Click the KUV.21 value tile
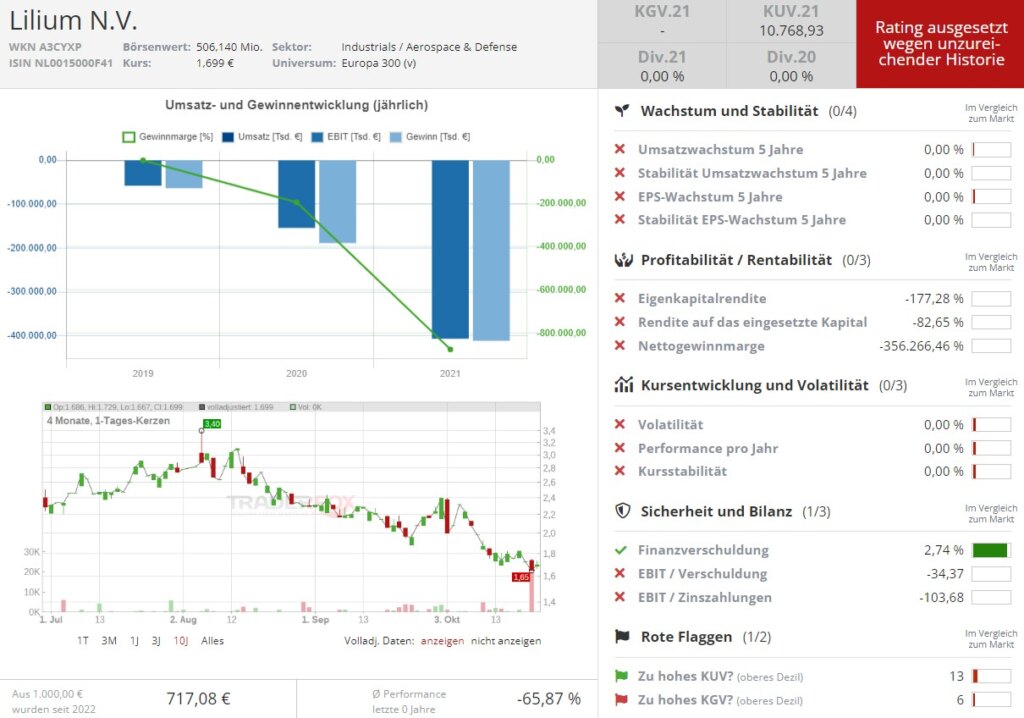Viewport: 1024px width, 718px height. click(792, 22)
